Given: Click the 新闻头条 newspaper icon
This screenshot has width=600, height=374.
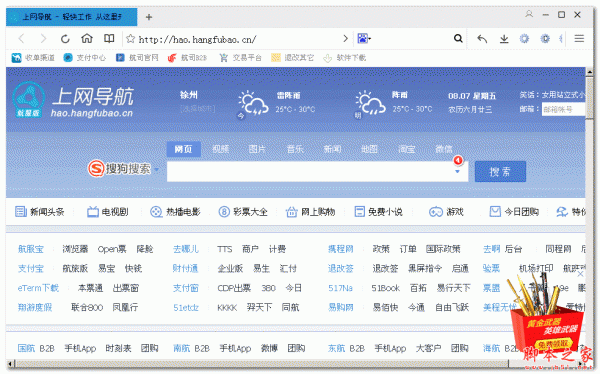Looking at the screenshot, I should coord(21,211).
